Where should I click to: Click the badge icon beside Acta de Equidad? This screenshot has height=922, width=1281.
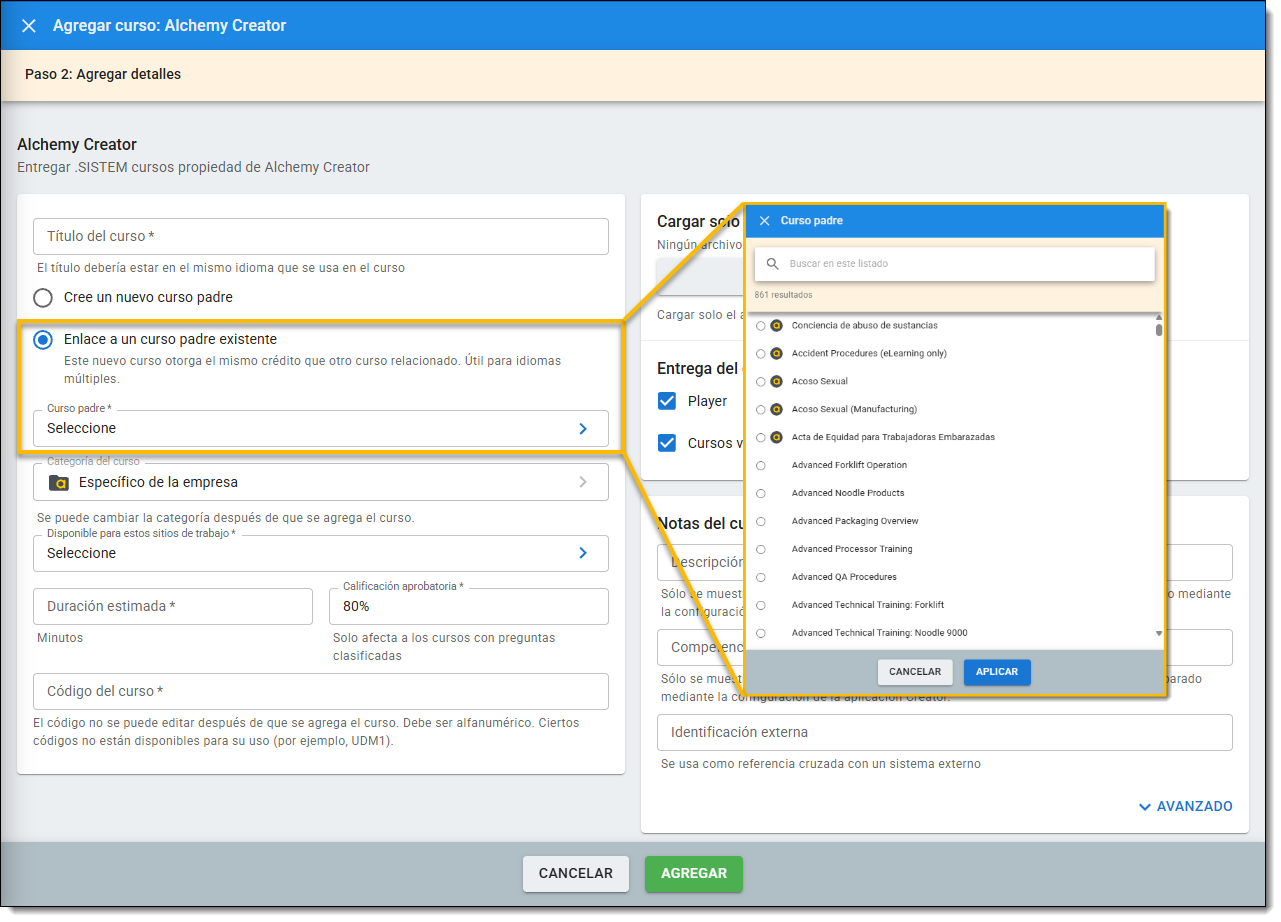[776, 438]
